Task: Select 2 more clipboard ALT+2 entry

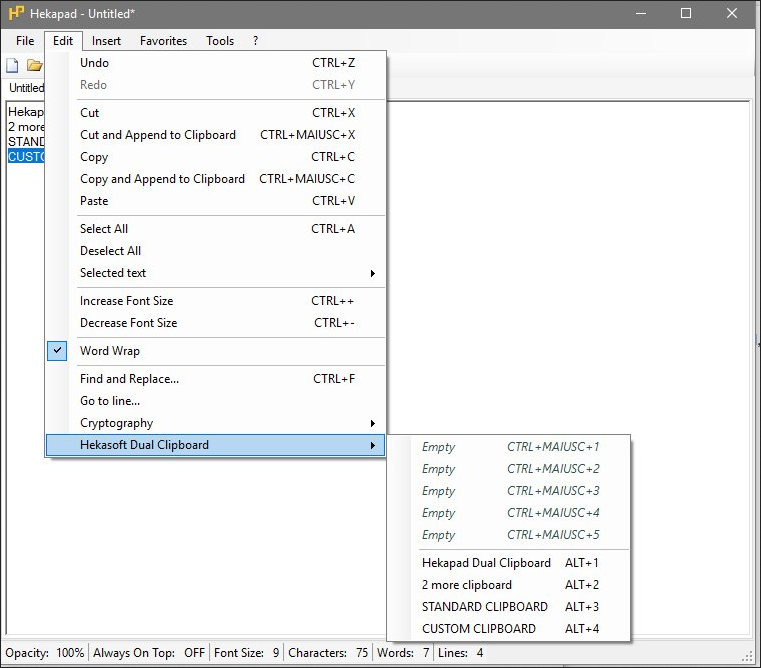Action: pos(509,585)
